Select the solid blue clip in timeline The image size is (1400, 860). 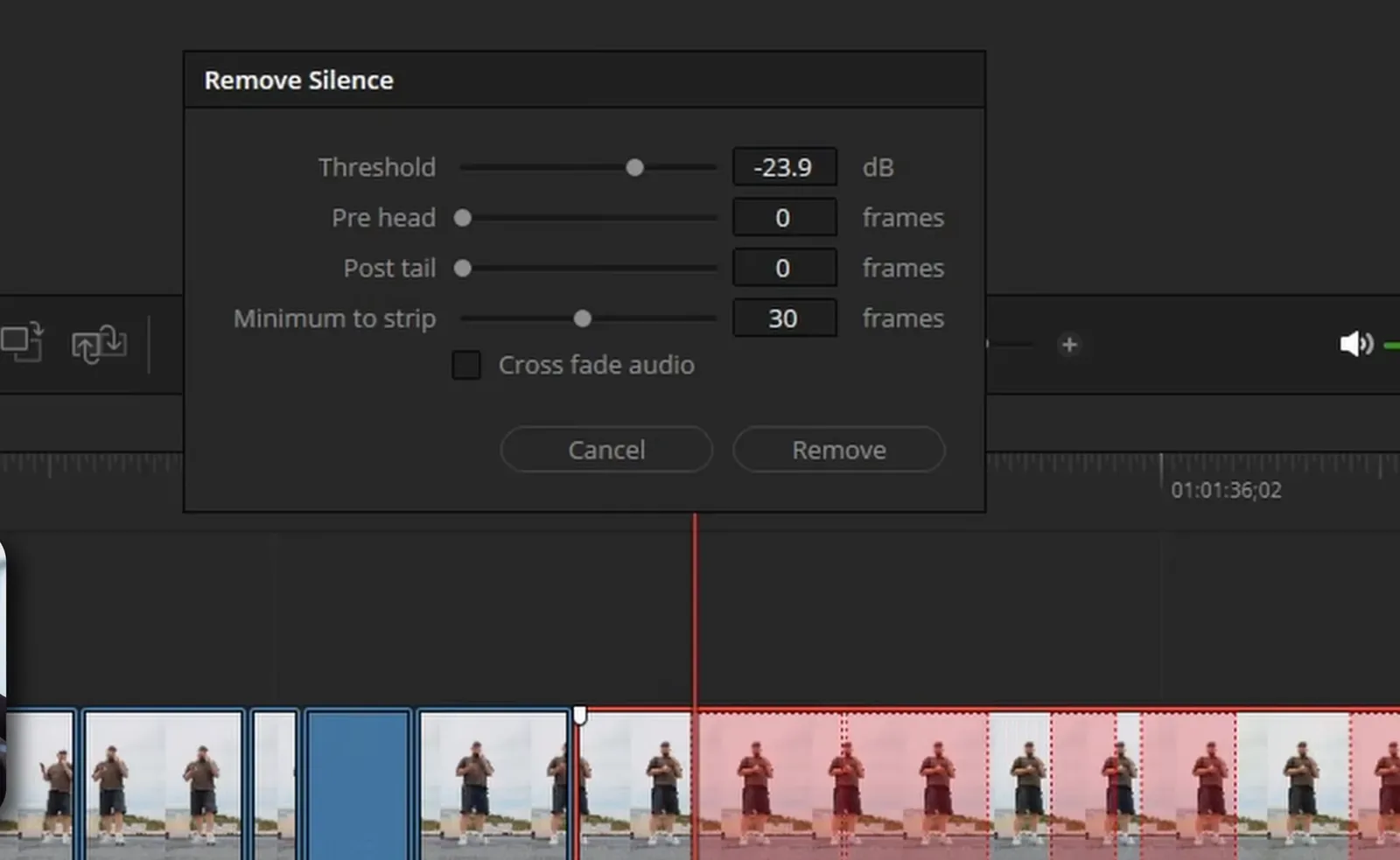point(358,785)
